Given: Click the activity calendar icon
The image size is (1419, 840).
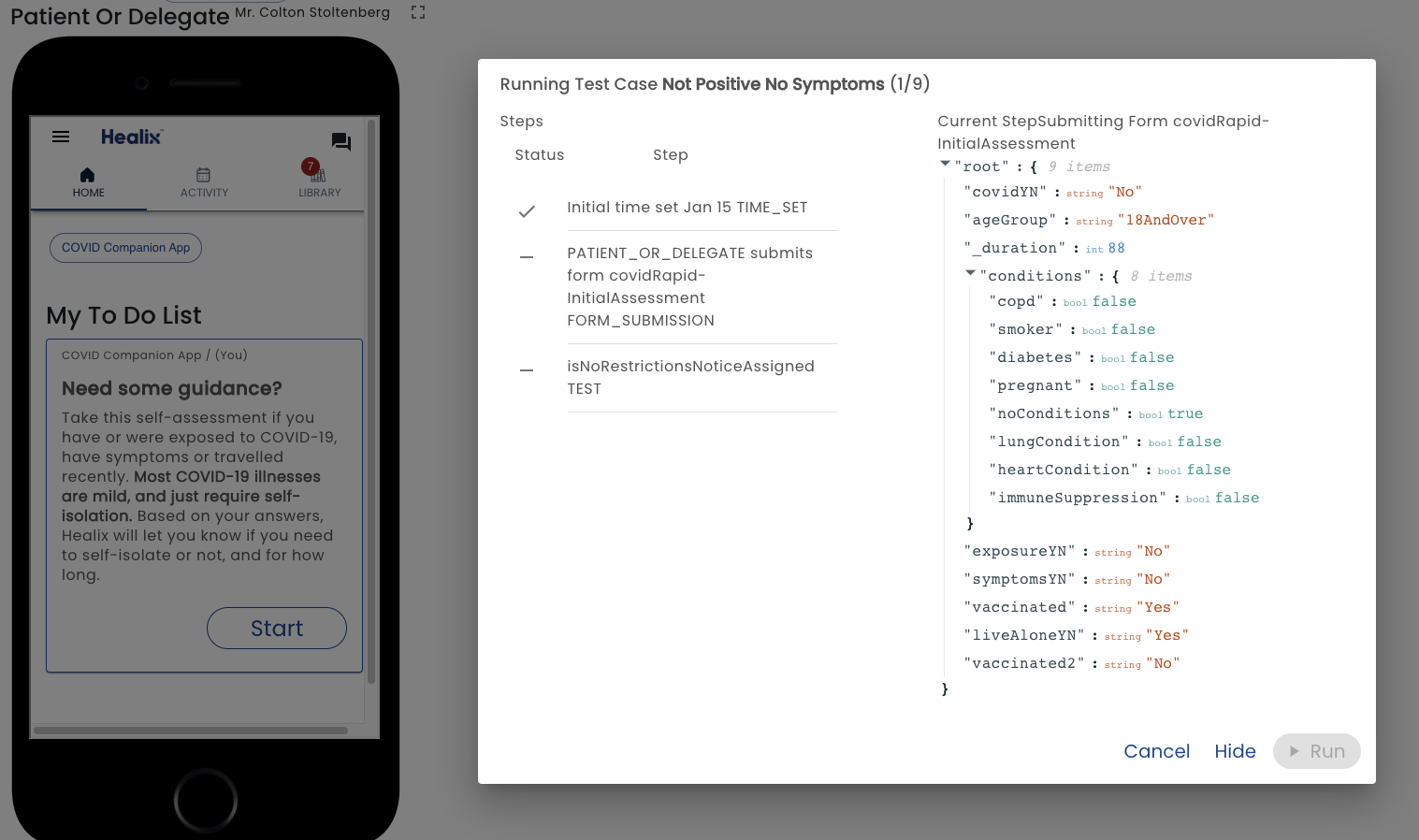Looking at the screenshot, I should coord(203,175).
